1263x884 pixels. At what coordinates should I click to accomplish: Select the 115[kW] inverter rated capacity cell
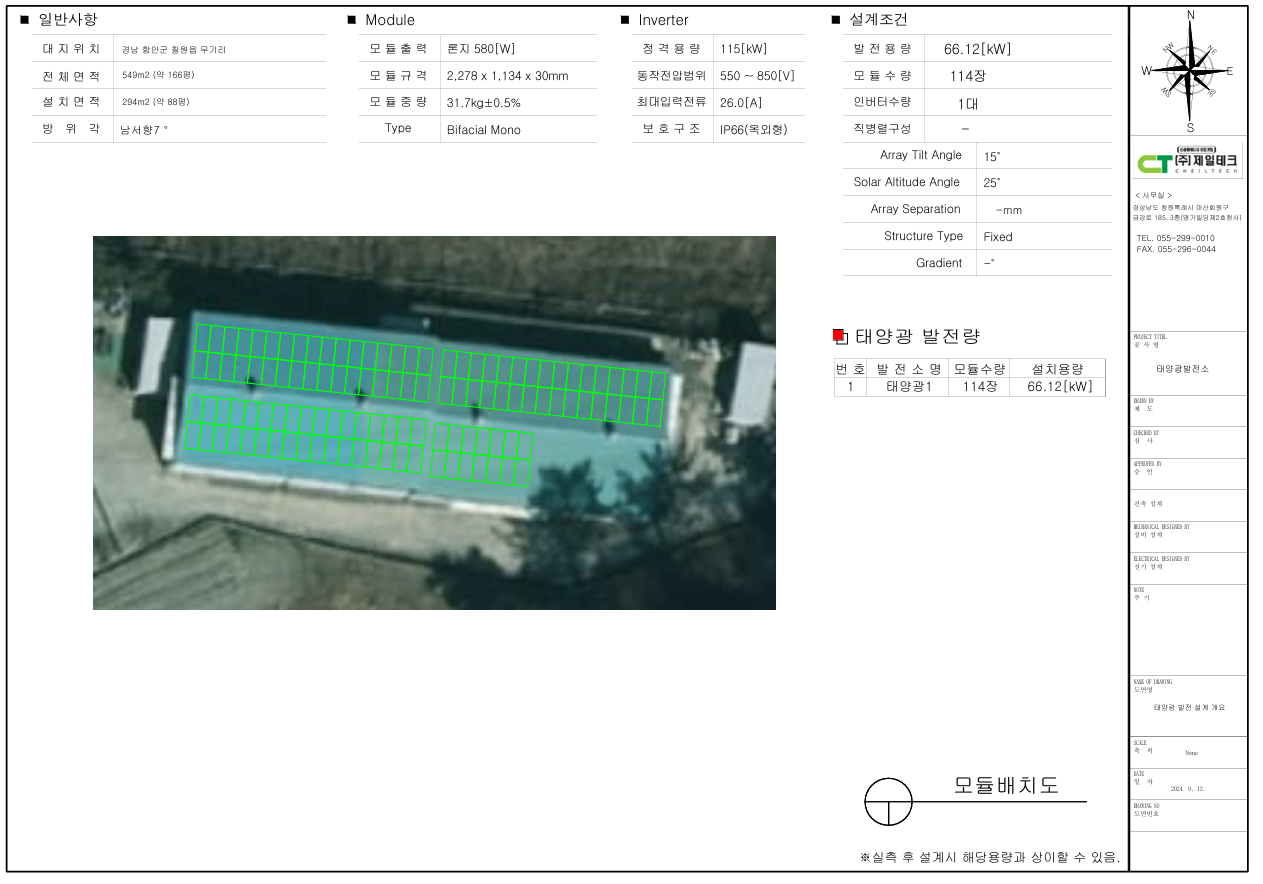pos(743,49)
